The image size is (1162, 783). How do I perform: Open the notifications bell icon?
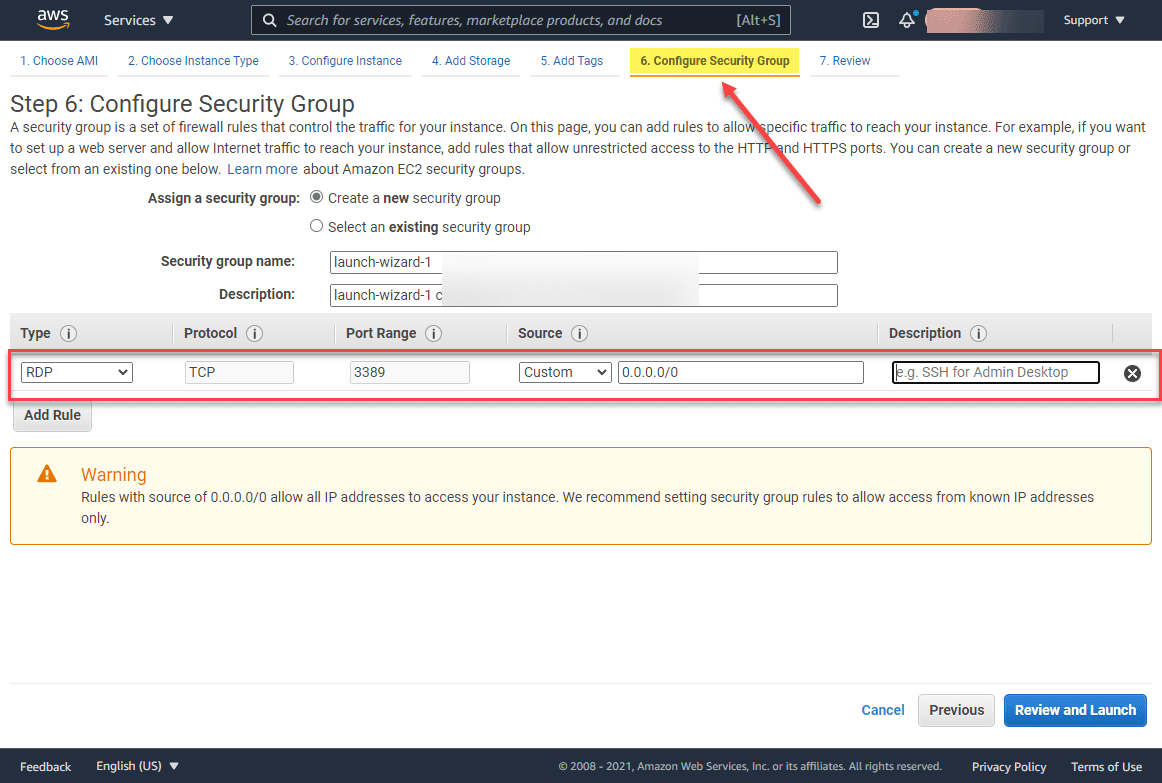[908, 20]
